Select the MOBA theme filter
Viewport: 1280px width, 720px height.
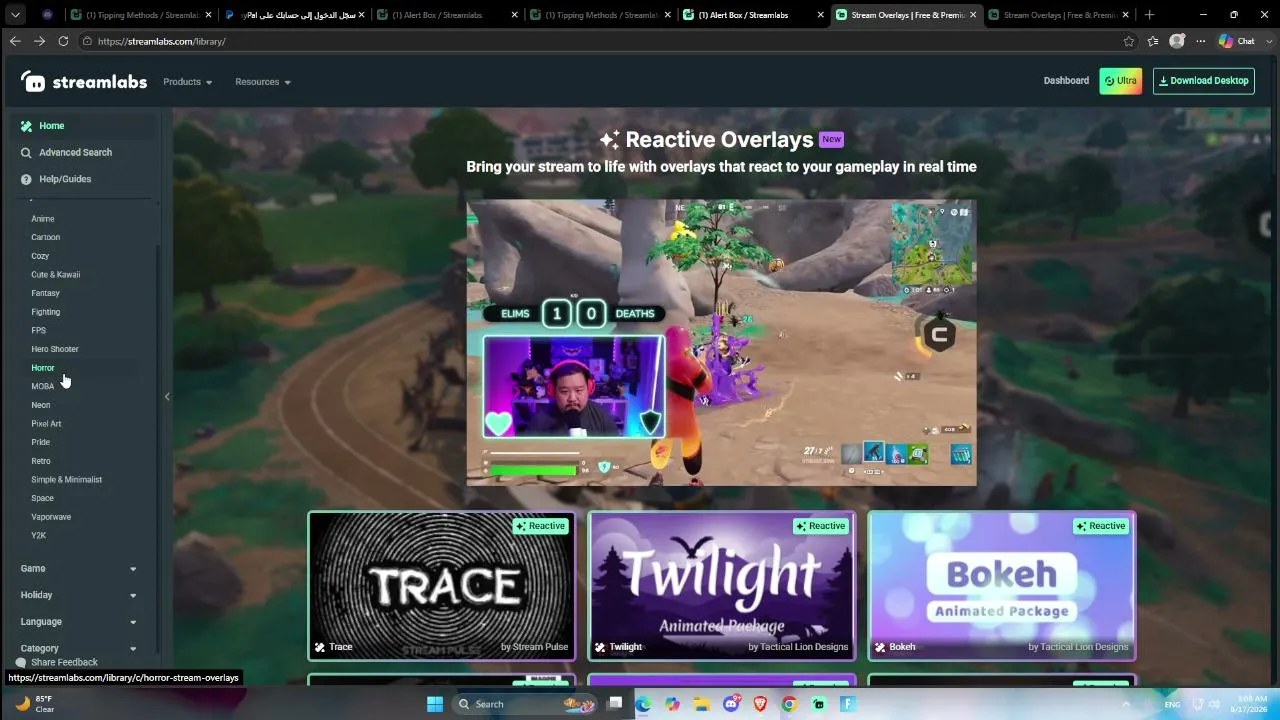click(42, 387)
